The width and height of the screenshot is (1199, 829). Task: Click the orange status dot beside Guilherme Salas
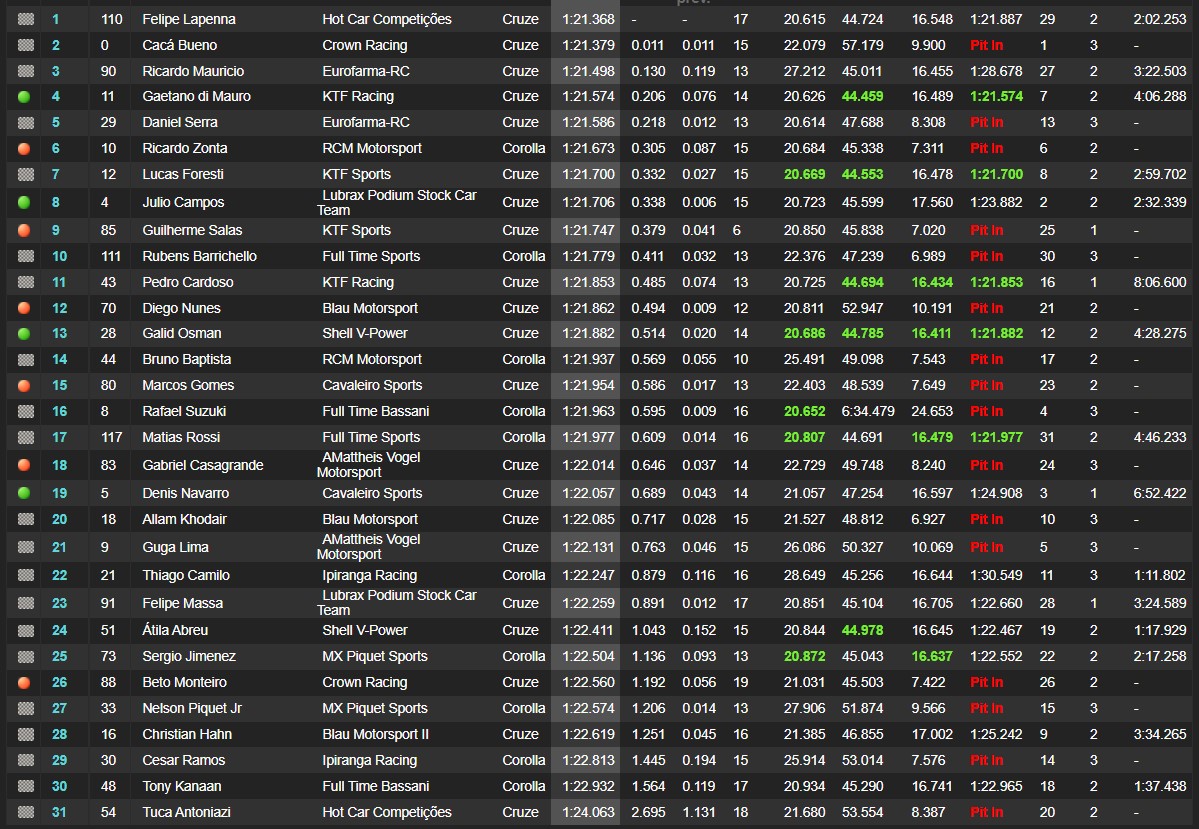[24, 230]
